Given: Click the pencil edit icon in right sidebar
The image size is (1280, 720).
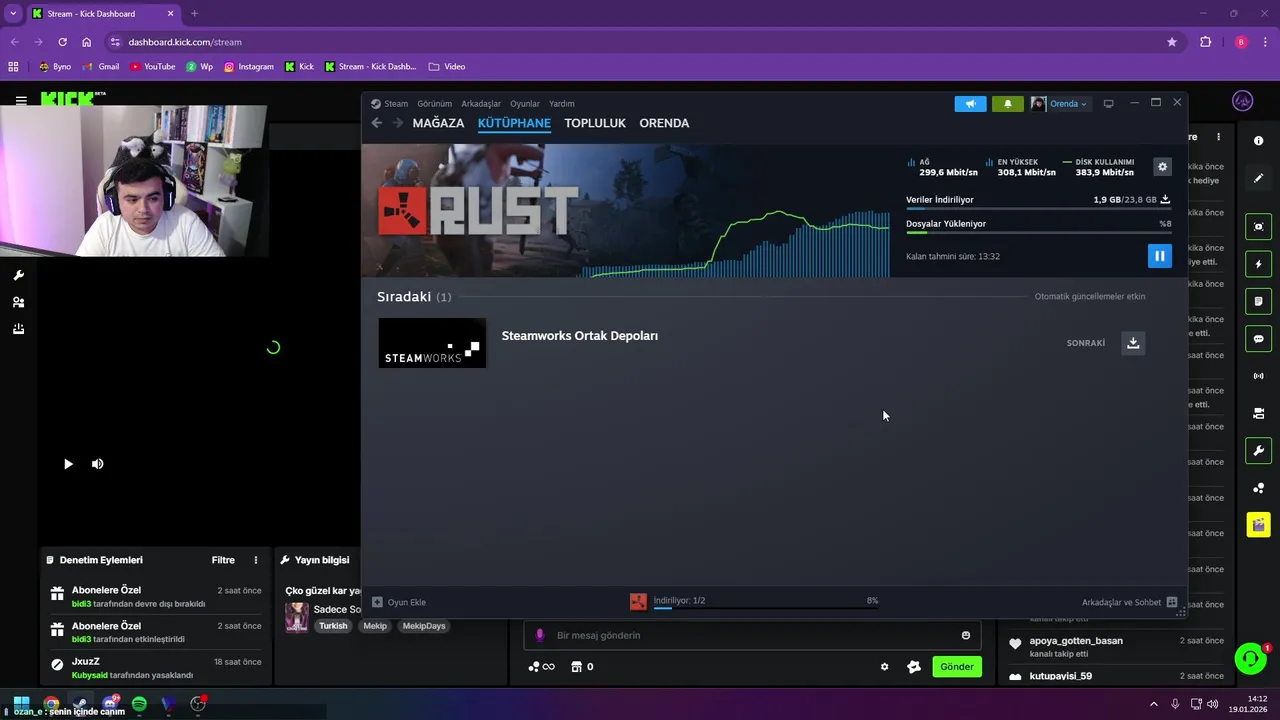Looking at the screenshot, I should (1258, 178).
